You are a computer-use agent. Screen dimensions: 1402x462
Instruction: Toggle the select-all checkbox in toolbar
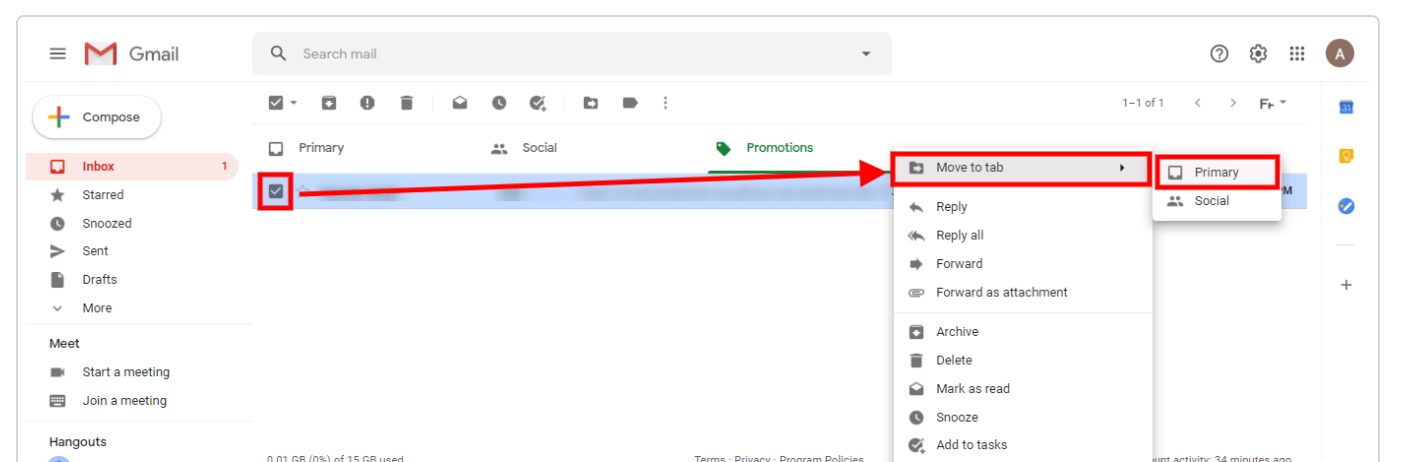point(276,102)
